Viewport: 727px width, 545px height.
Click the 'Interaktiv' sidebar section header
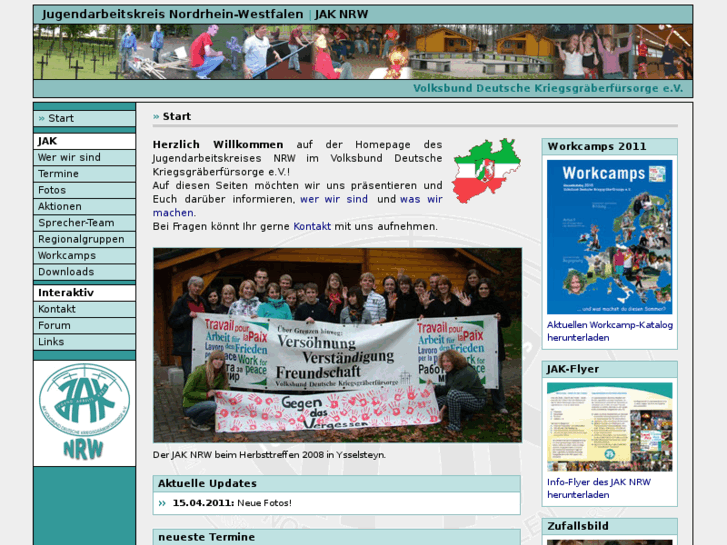(x=84, y=293)
